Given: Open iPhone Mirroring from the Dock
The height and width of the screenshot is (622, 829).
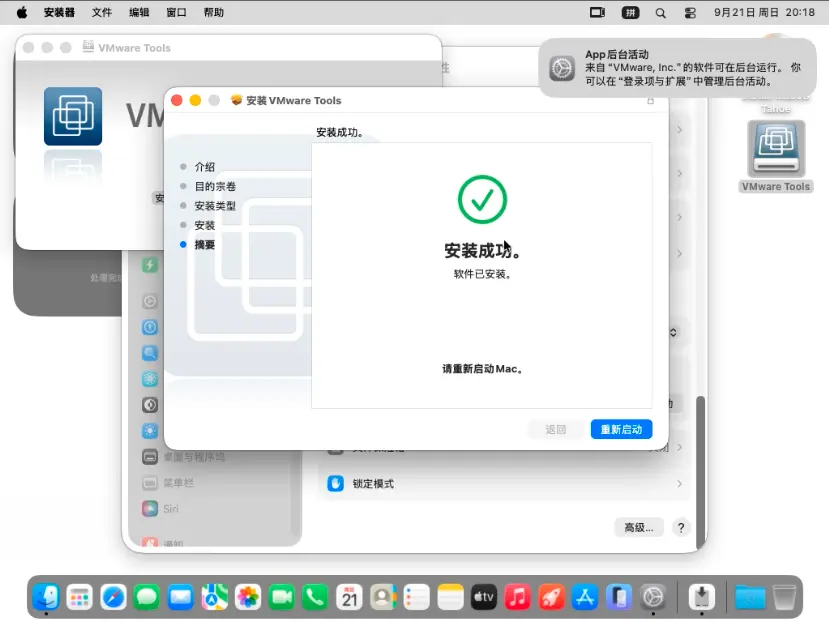Looking at the screenshot, I should 619,597.
